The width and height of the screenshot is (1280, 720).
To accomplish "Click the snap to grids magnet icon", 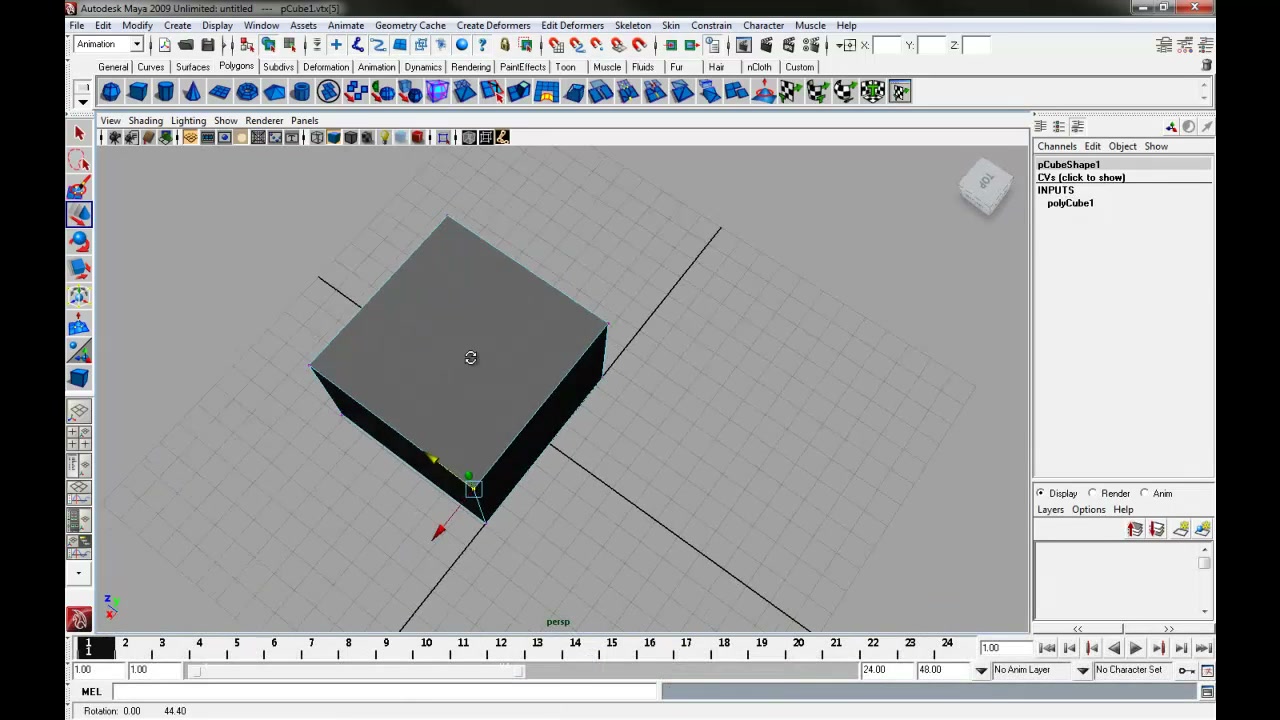I will point(555,45).
